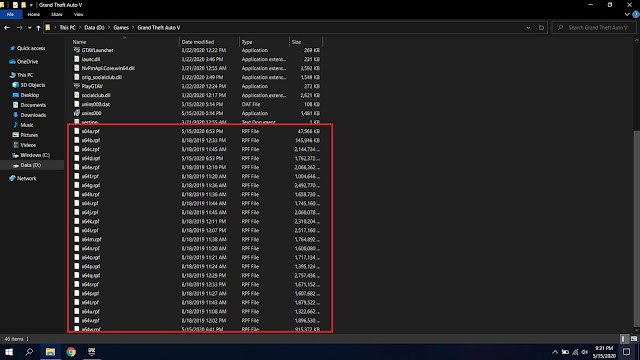The image size is (640, 360).
Task: Switch to large thumbnails view
Action: (634, 339)
